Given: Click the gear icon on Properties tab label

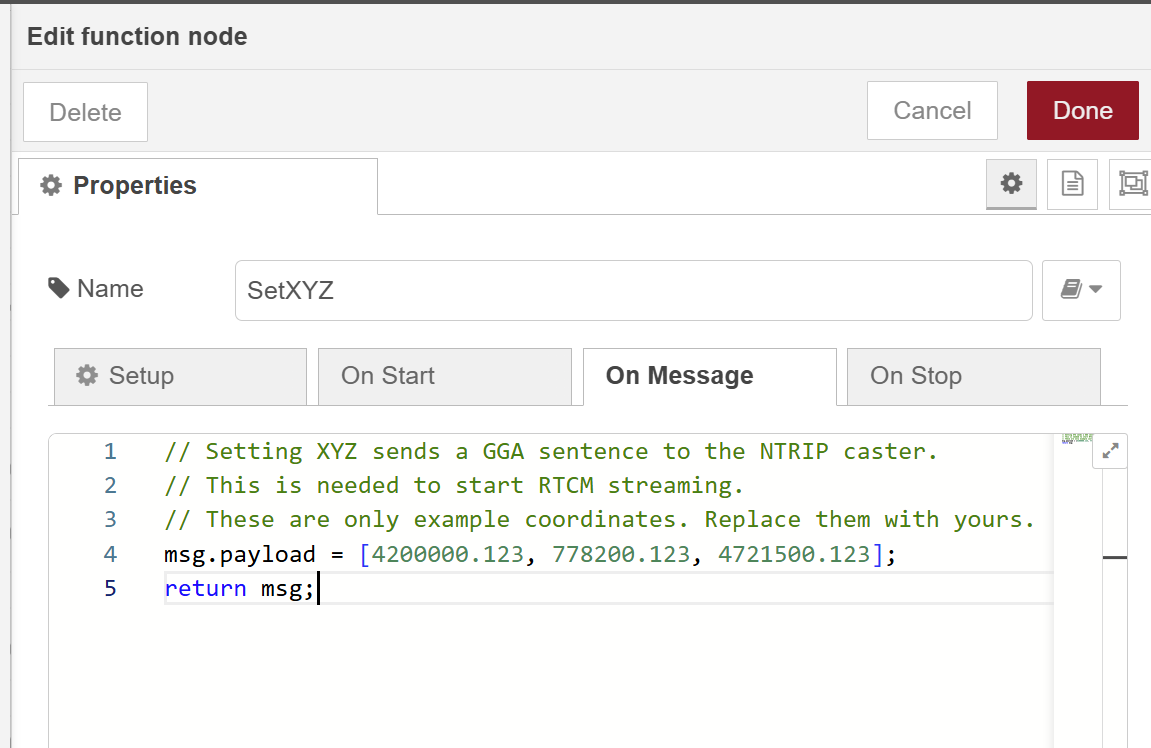Looking at the screenshot, I should (51, 185).
